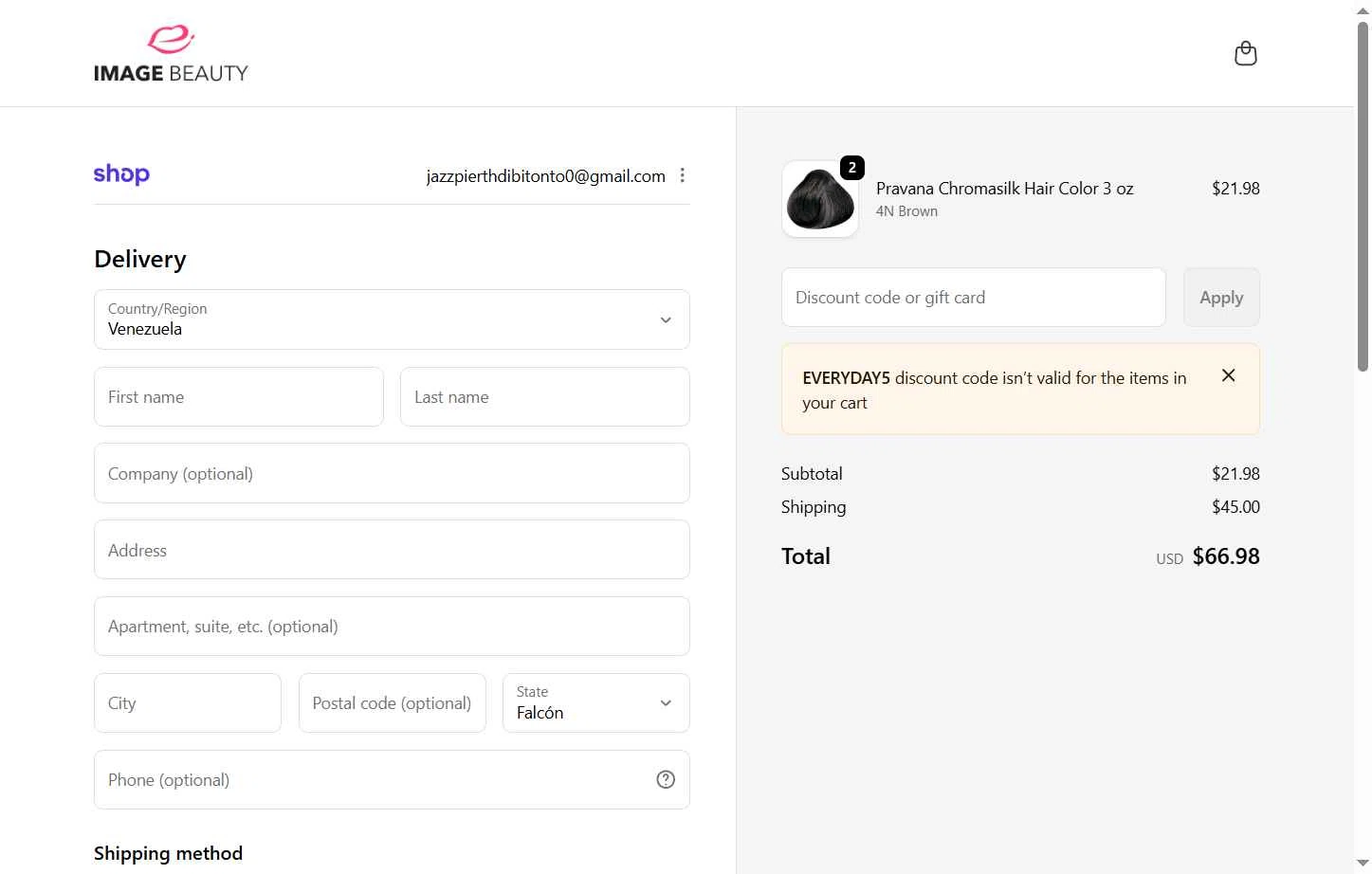Dismiss the EVERYDAY5 discount error message
The width and height of the screenshot is (1372, 874).
1228,375
